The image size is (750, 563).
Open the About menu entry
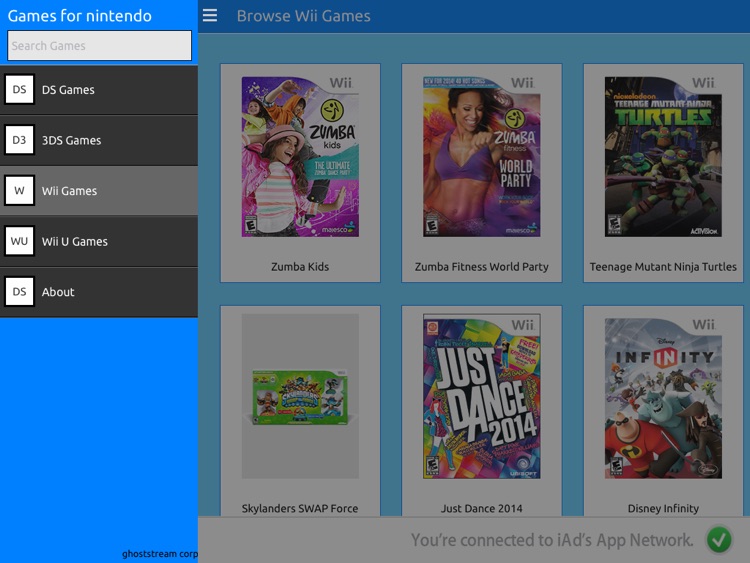click(x=99, y=292)
